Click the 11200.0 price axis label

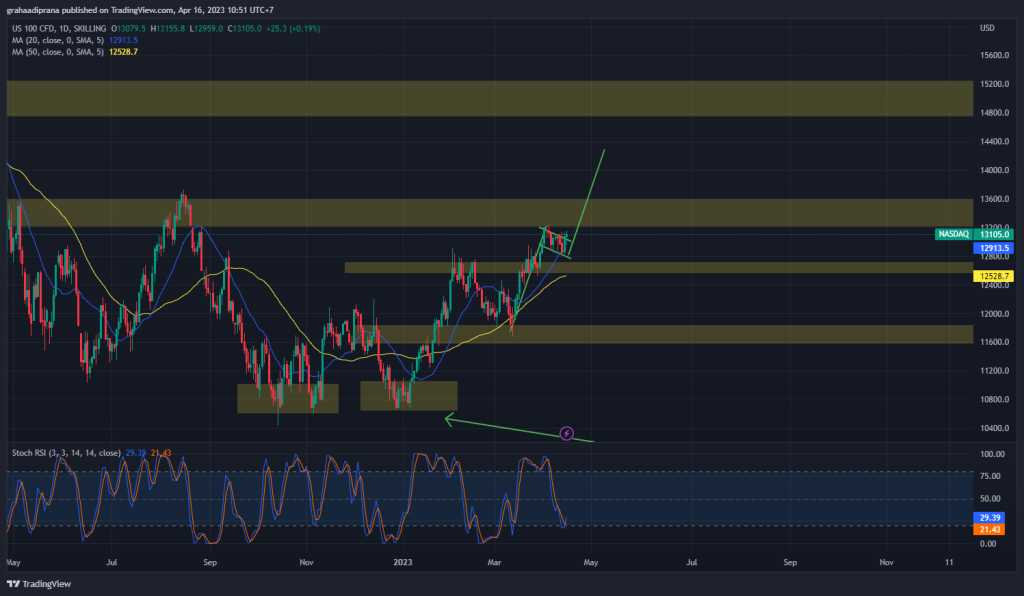[995, 371]
